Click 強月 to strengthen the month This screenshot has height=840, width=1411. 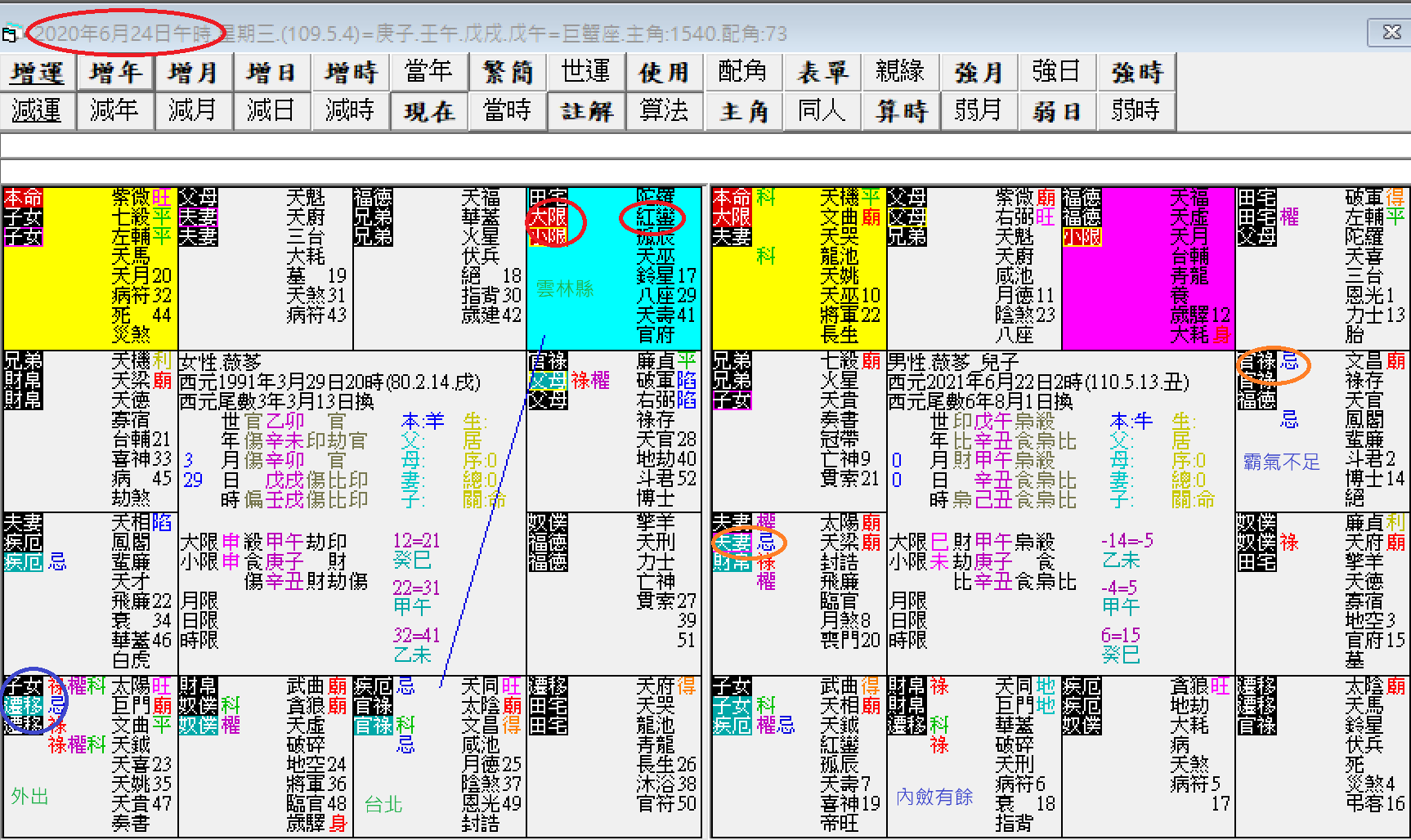click(979, 72)
